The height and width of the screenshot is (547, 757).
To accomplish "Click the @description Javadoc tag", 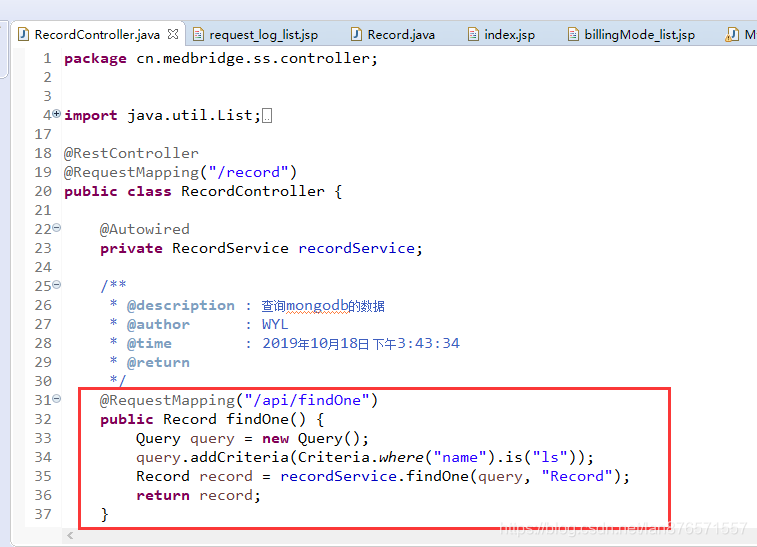I will (x=181, y=306).
